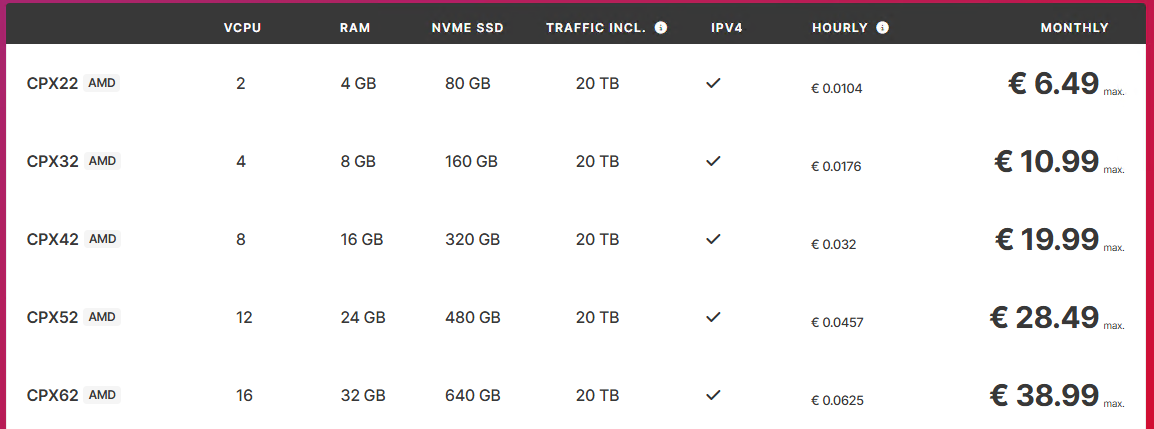Click the Monthly column header
The image size is (1154, 429).
pos(1074,28)
